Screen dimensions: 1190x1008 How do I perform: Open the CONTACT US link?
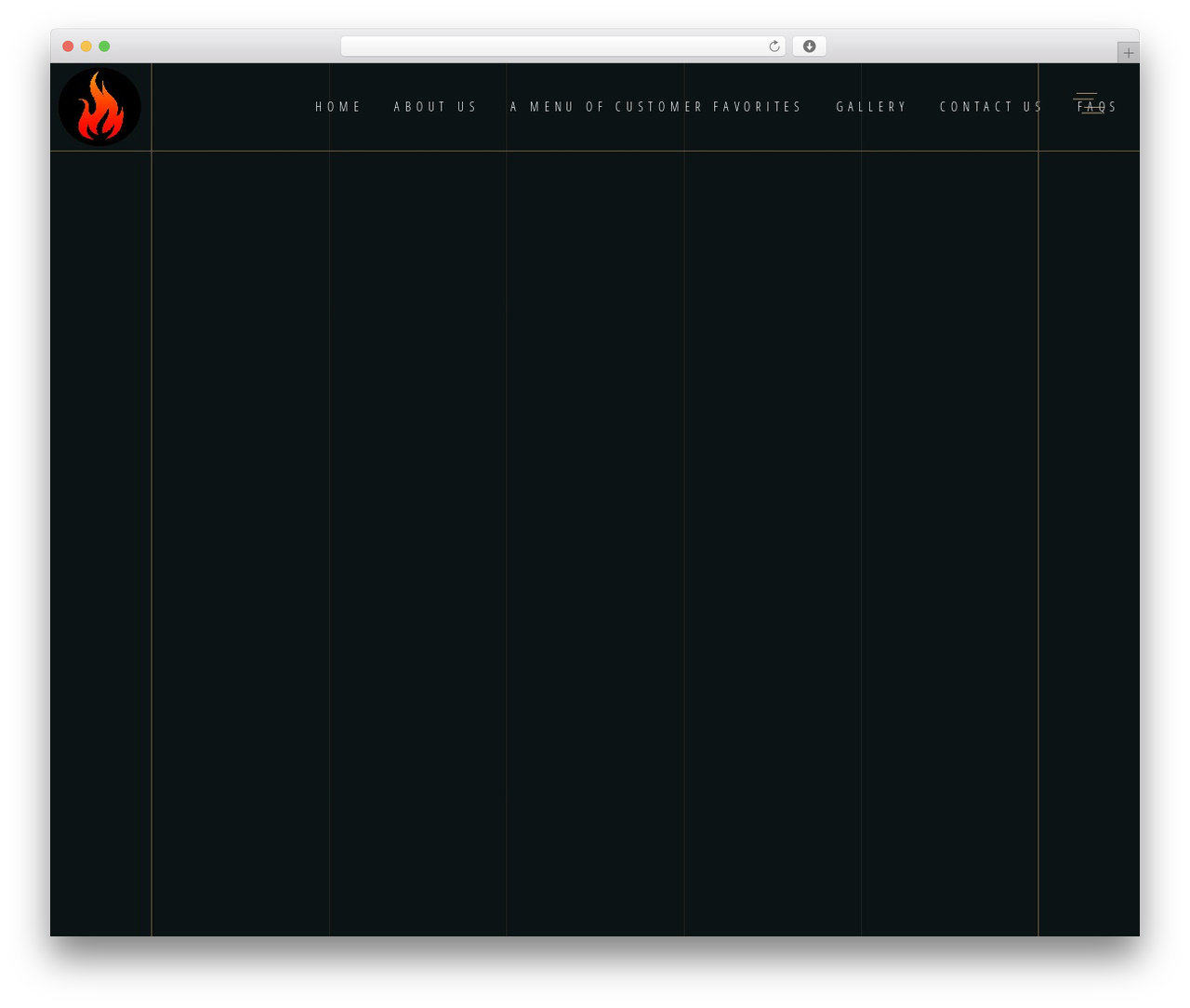(x=991, y=107)
